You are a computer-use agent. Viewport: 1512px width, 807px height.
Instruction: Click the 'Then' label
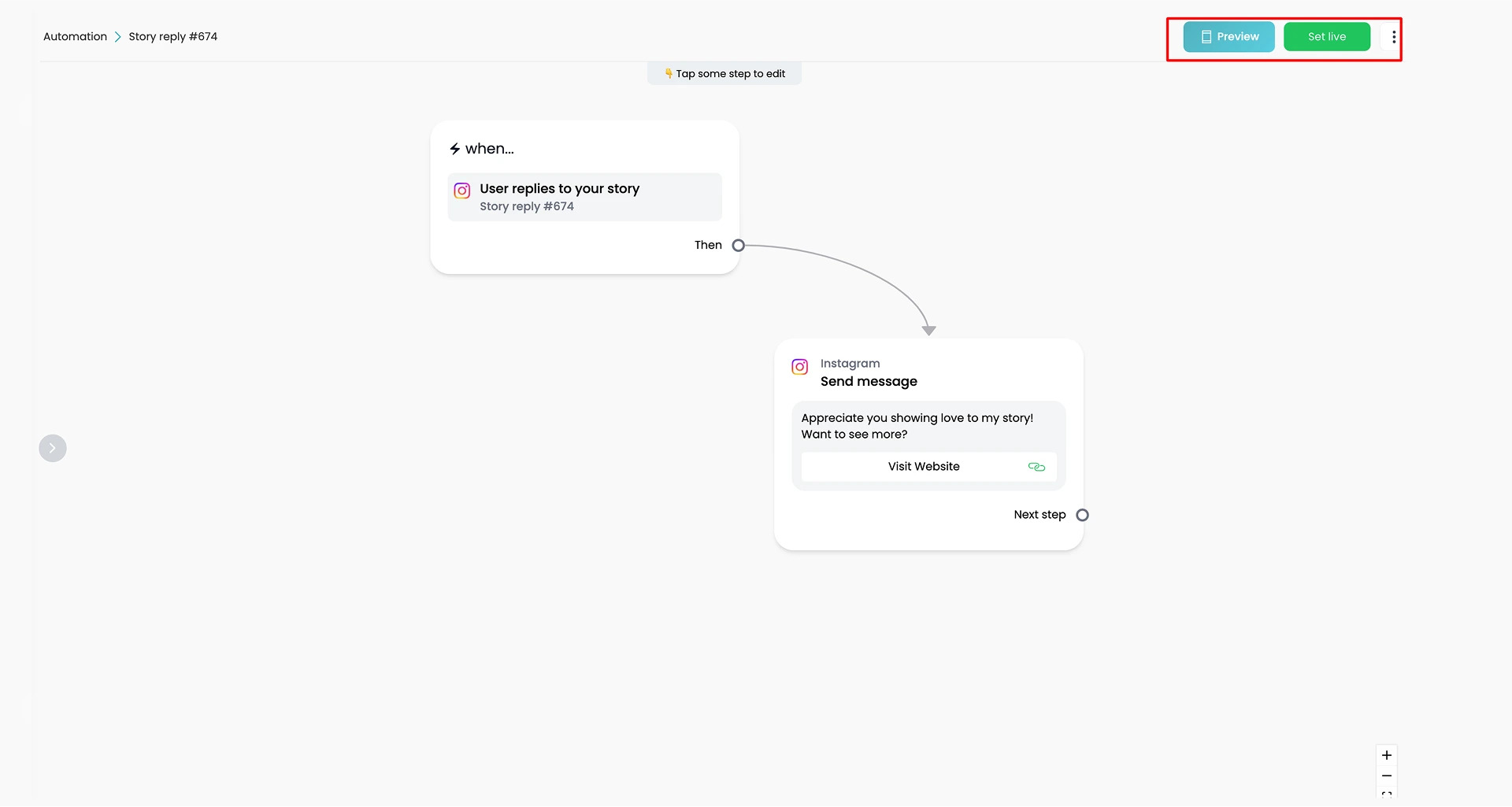point(708,246)
